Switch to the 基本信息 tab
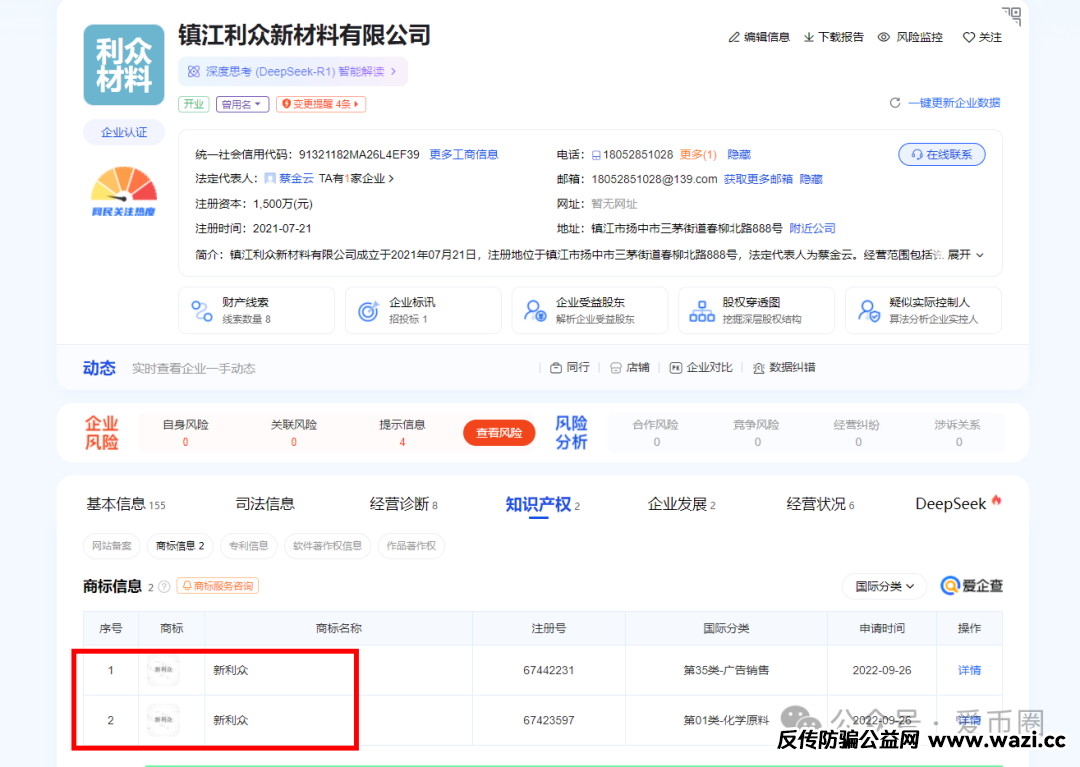The image size is (1080, 767). tap(125, 504)
